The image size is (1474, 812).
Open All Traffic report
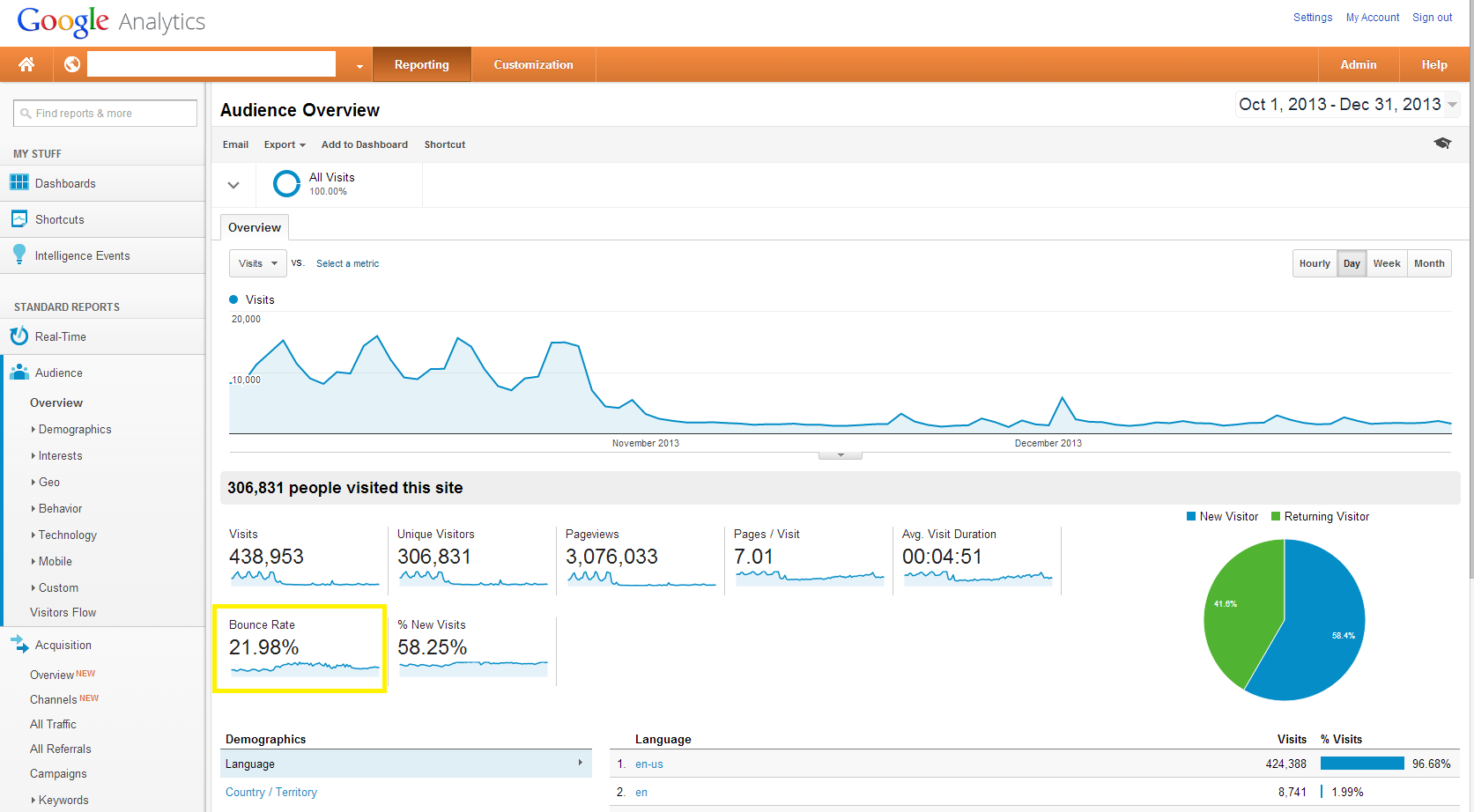pyautogui.click(x=53, y=724)
